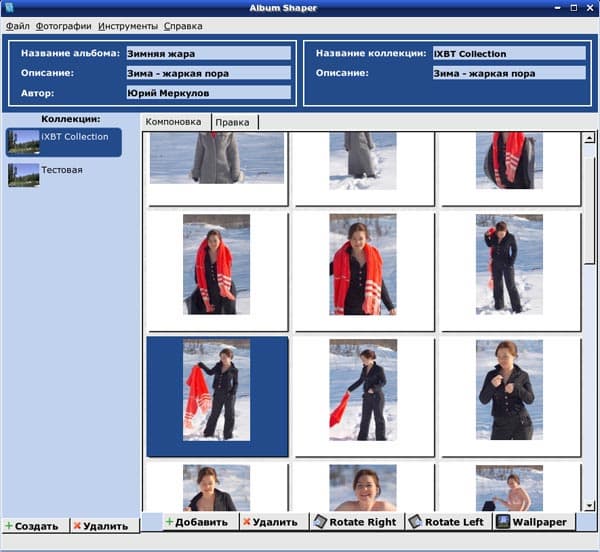The image size is (600, 552).
Task: Click the album name field Зимняя жара
Action: tap(209, 53)
